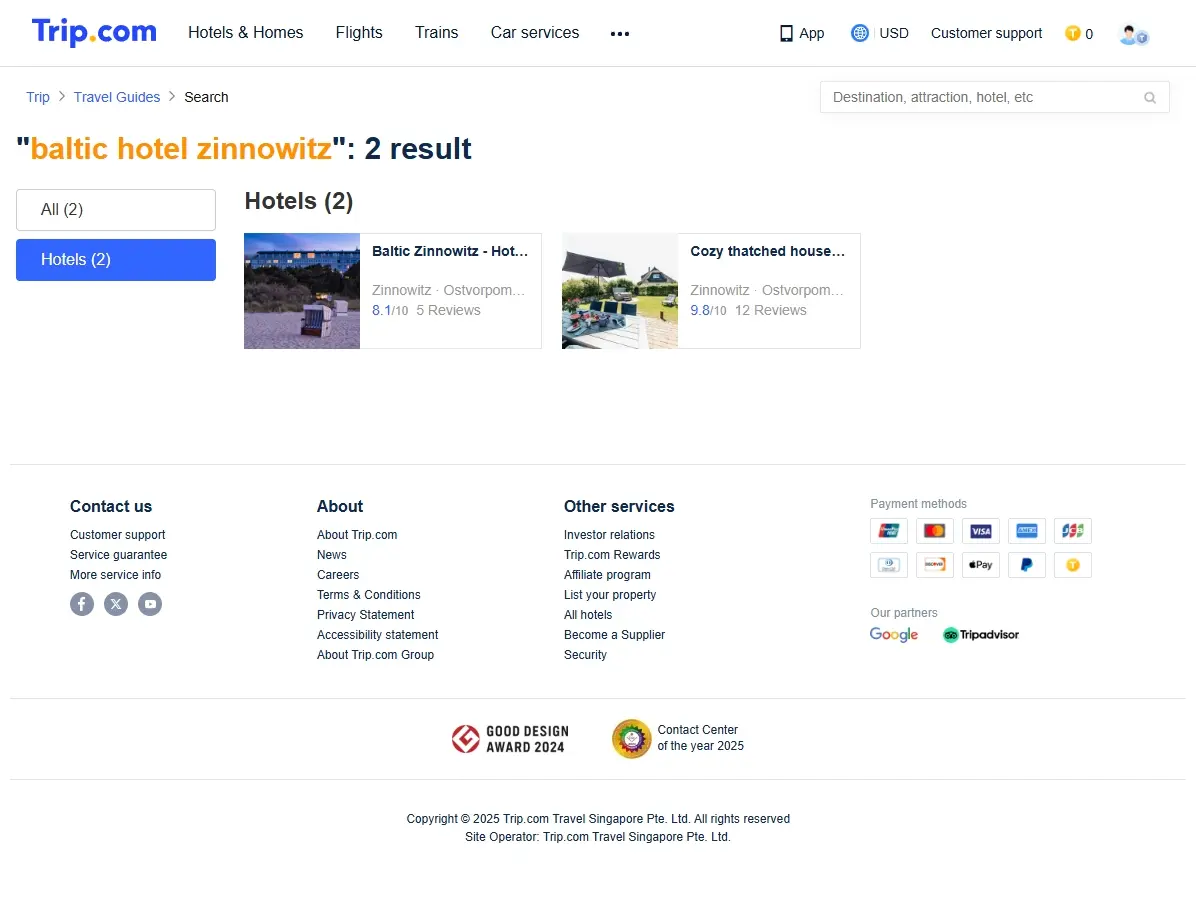Select the Hotels (2) filter tab

(116, 260)
